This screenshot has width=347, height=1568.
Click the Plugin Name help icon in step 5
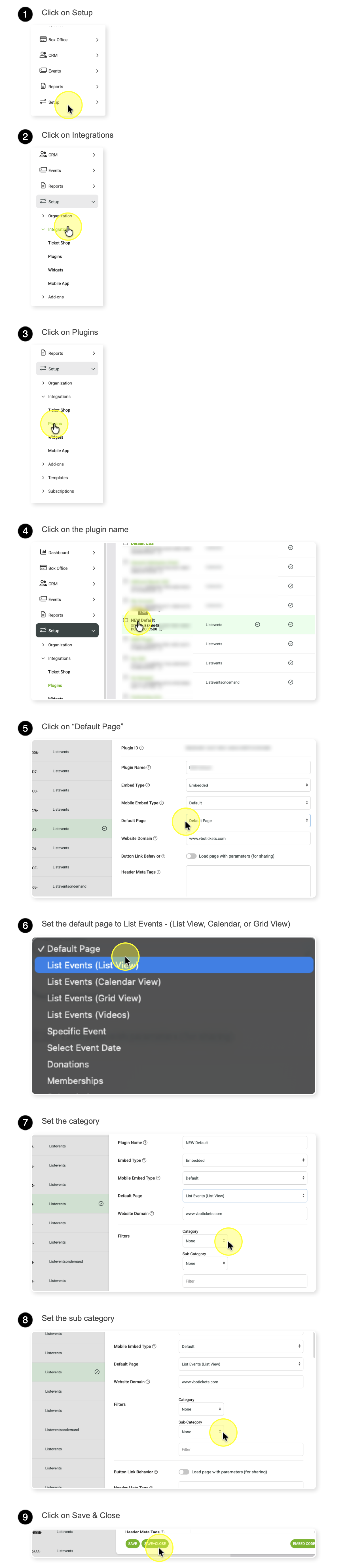coord(149,767)
